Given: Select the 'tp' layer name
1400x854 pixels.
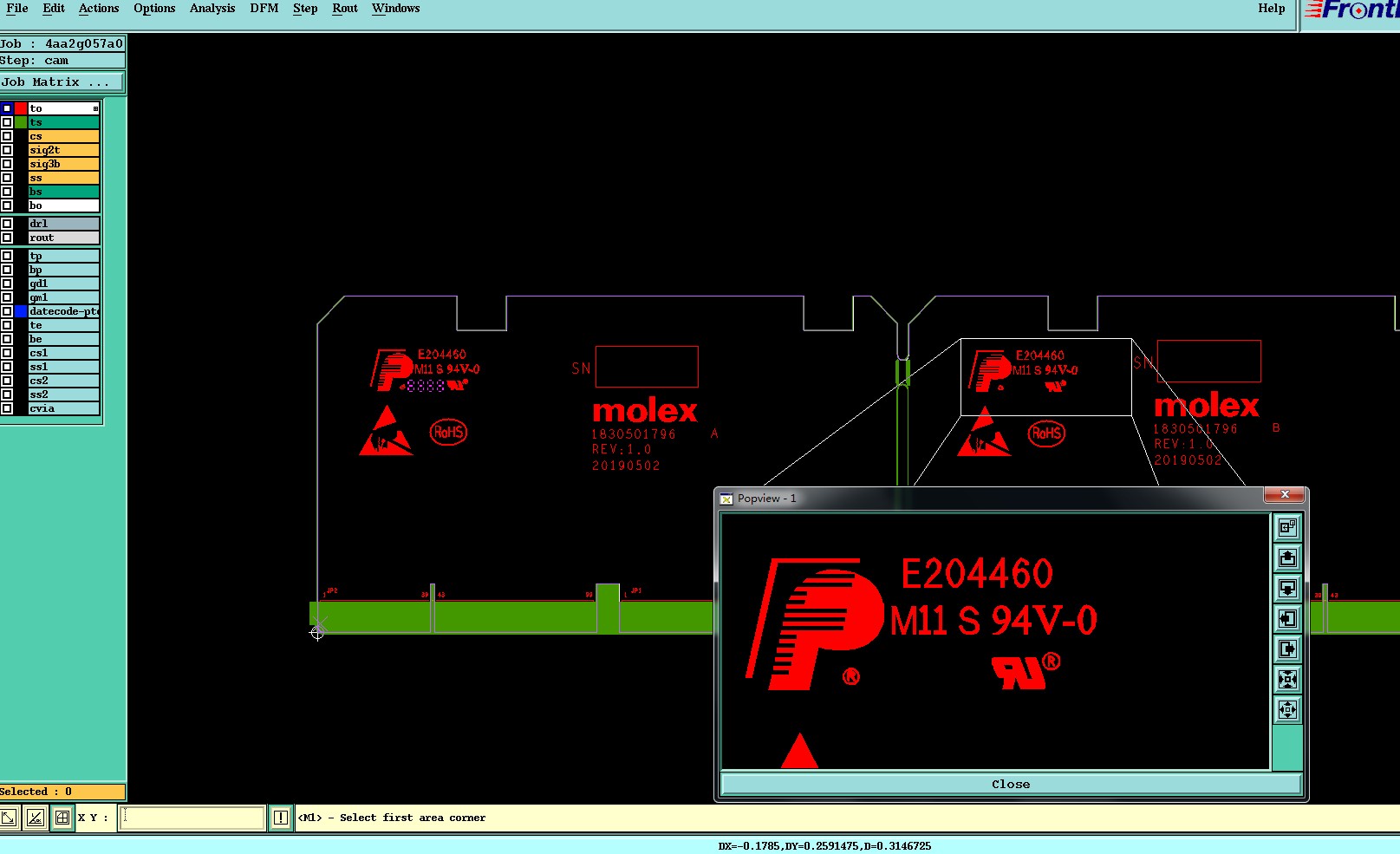Looking at the screenshot, I should [64, 256].
